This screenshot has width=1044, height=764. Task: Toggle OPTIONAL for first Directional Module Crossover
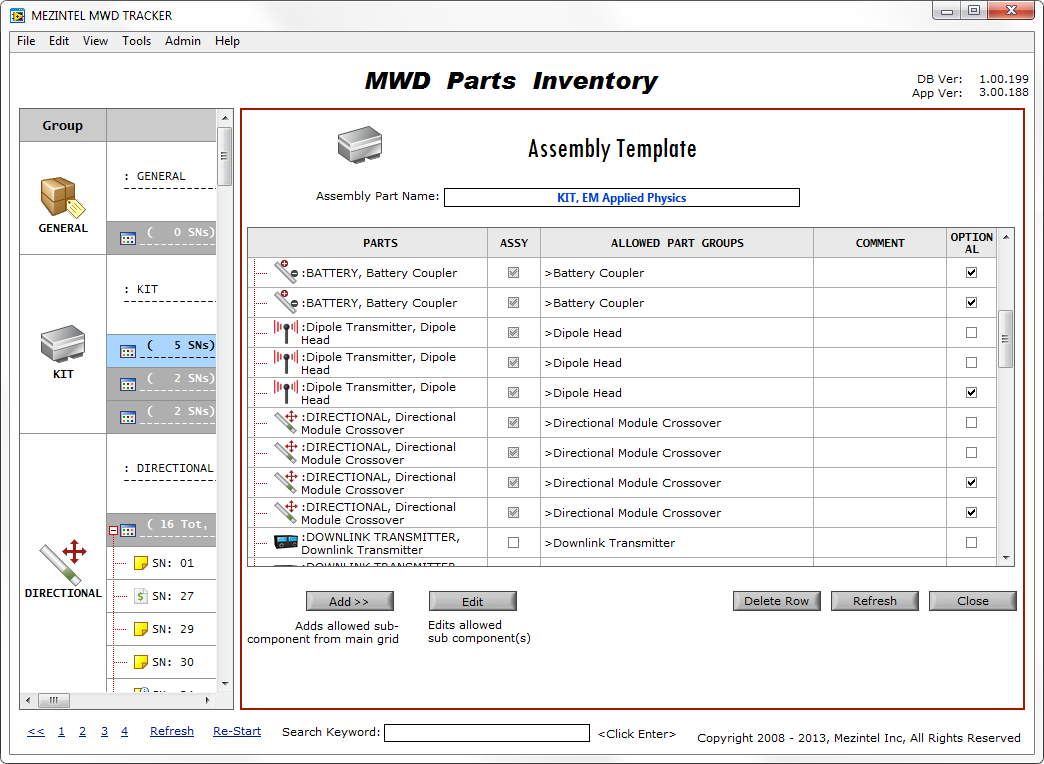pos(971,422)
